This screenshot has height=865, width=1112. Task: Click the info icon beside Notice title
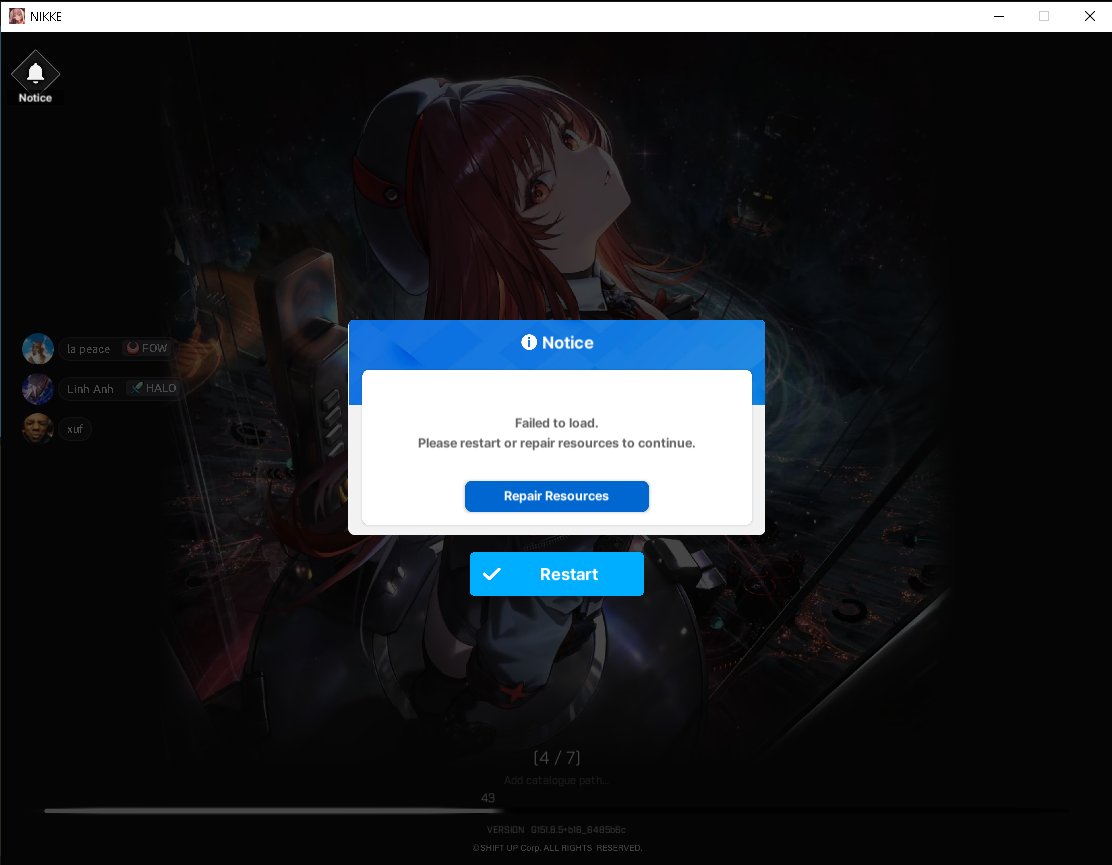(x=529, y=342)
